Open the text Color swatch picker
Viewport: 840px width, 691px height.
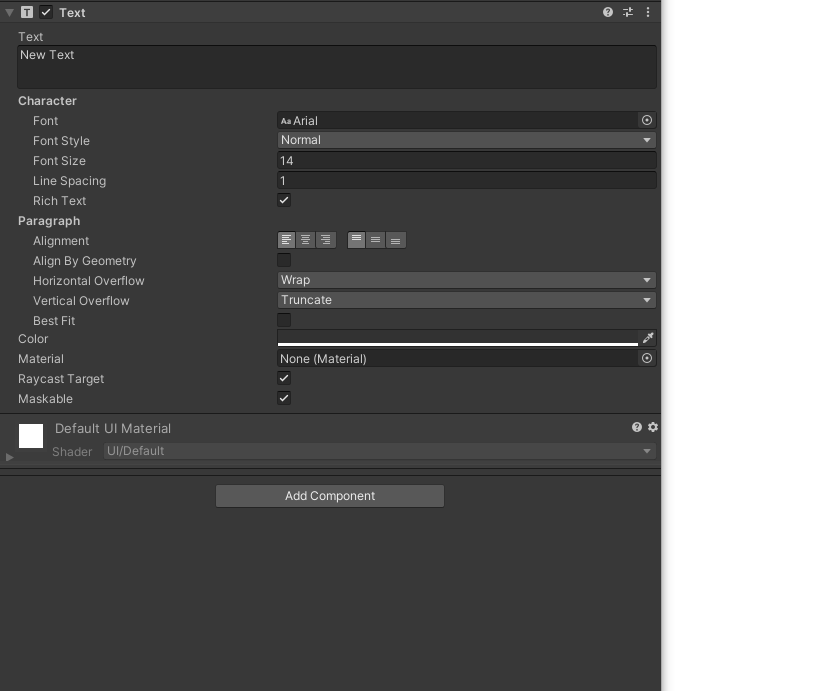click(x=455, y=339)
